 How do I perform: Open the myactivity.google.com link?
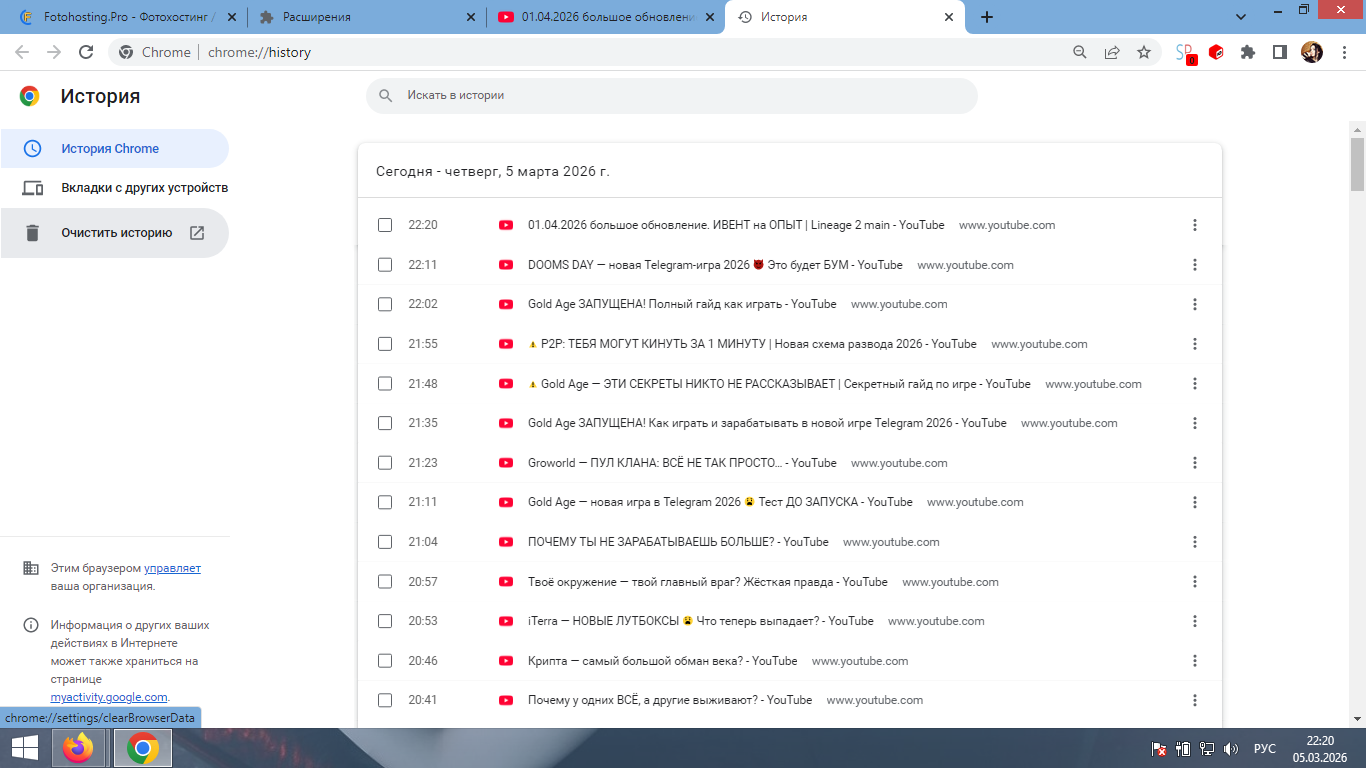tap(109, 697)
